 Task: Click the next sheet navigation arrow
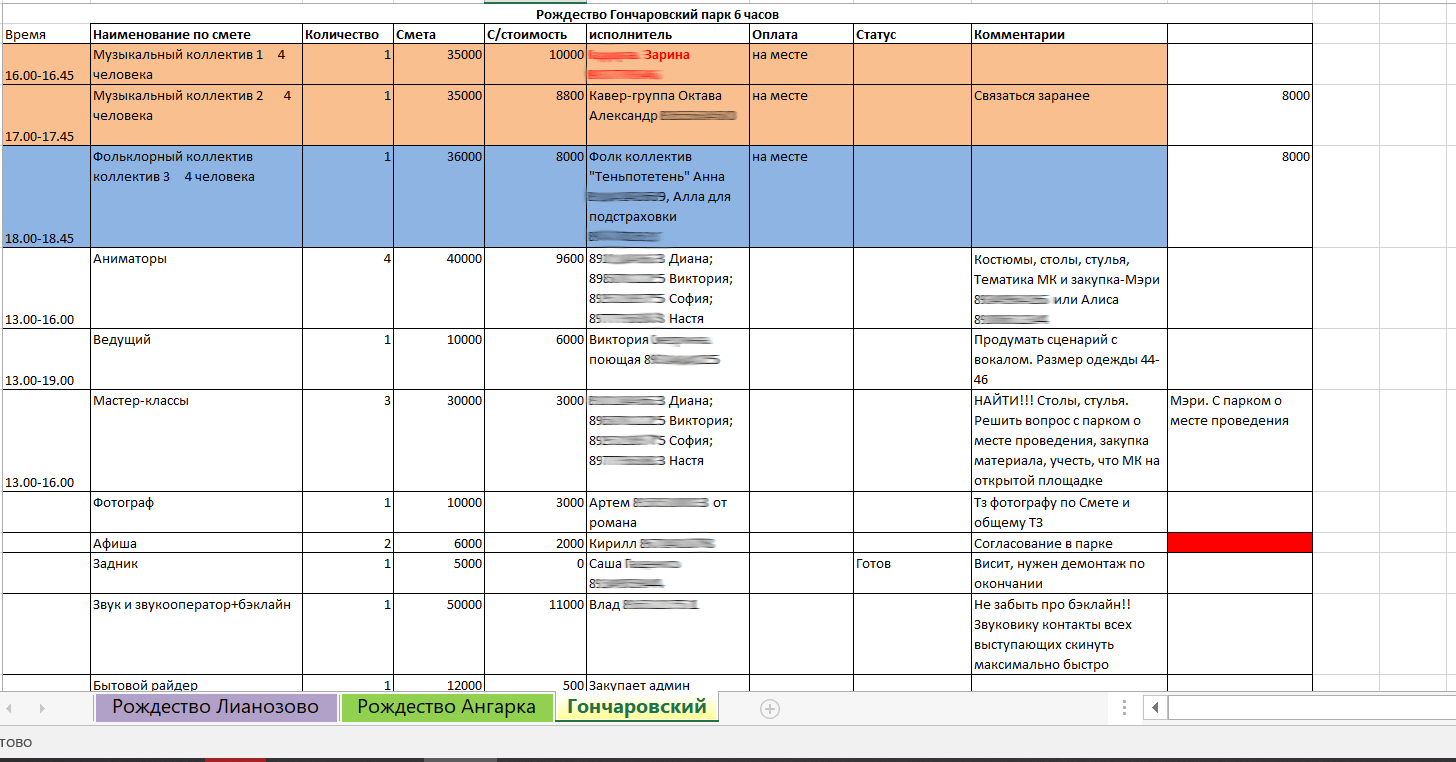click(42, 708)
